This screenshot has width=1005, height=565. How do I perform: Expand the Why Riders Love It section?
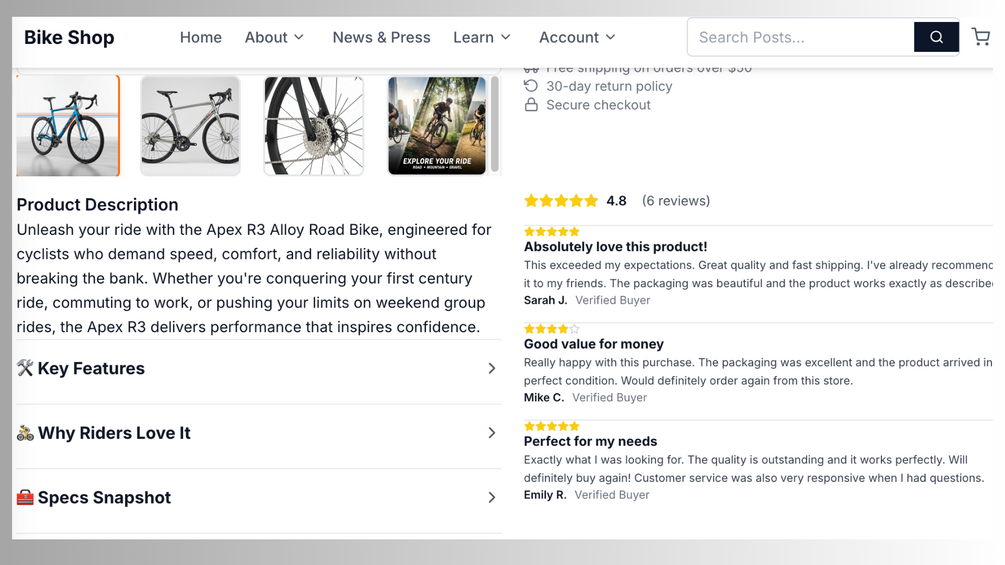pyautogui.click(x=258, y=433)
